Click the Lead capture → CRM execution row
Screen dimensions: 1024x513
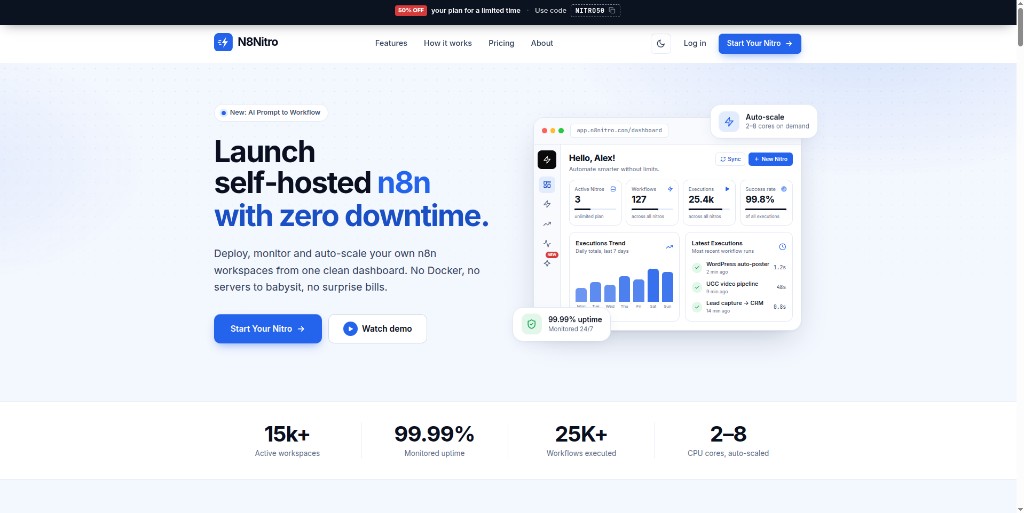coord(739,307)
